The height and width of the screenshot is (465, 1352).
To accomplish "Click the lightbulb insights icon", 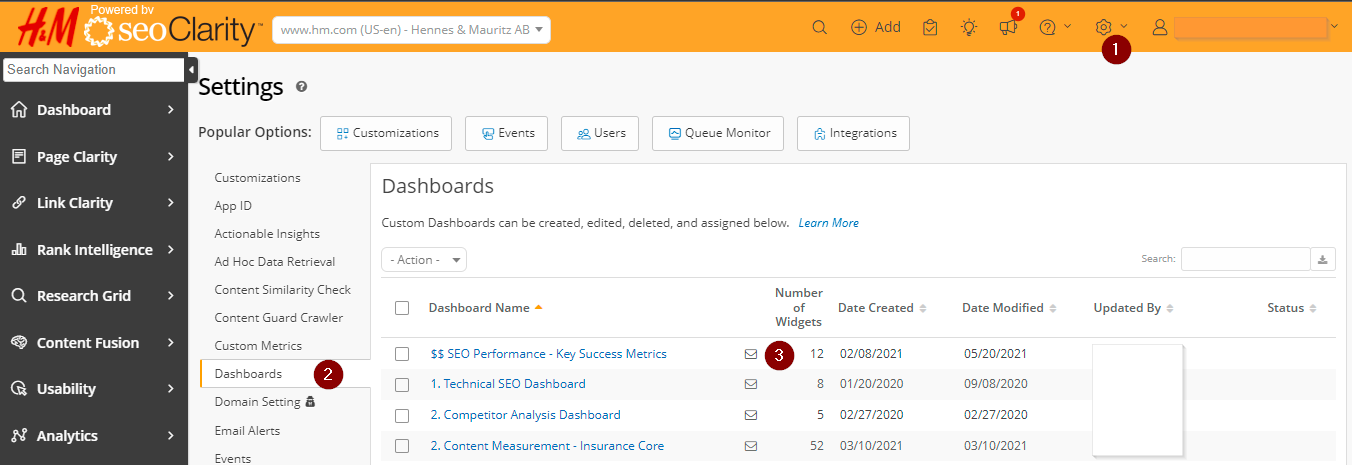I will (x=969, y=27).
